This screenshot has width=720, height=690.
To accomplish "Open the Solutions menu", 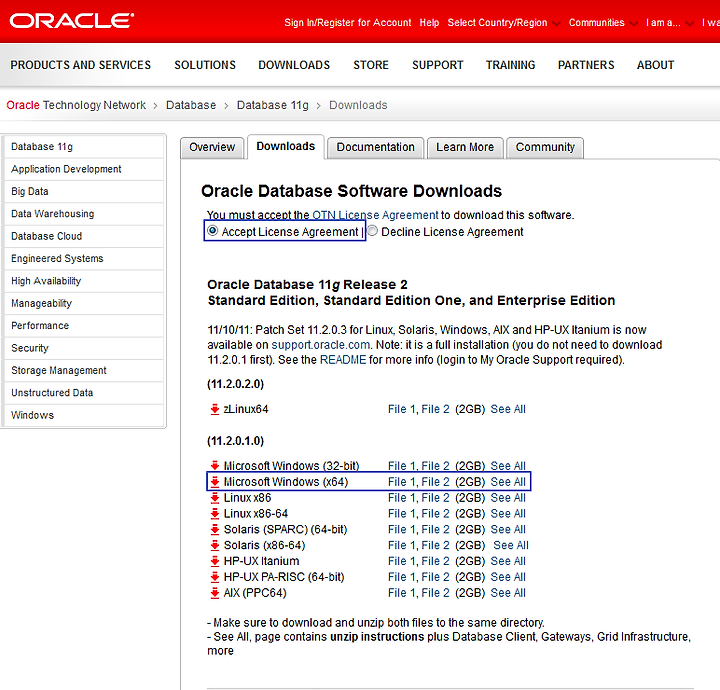I will [205, 65].
